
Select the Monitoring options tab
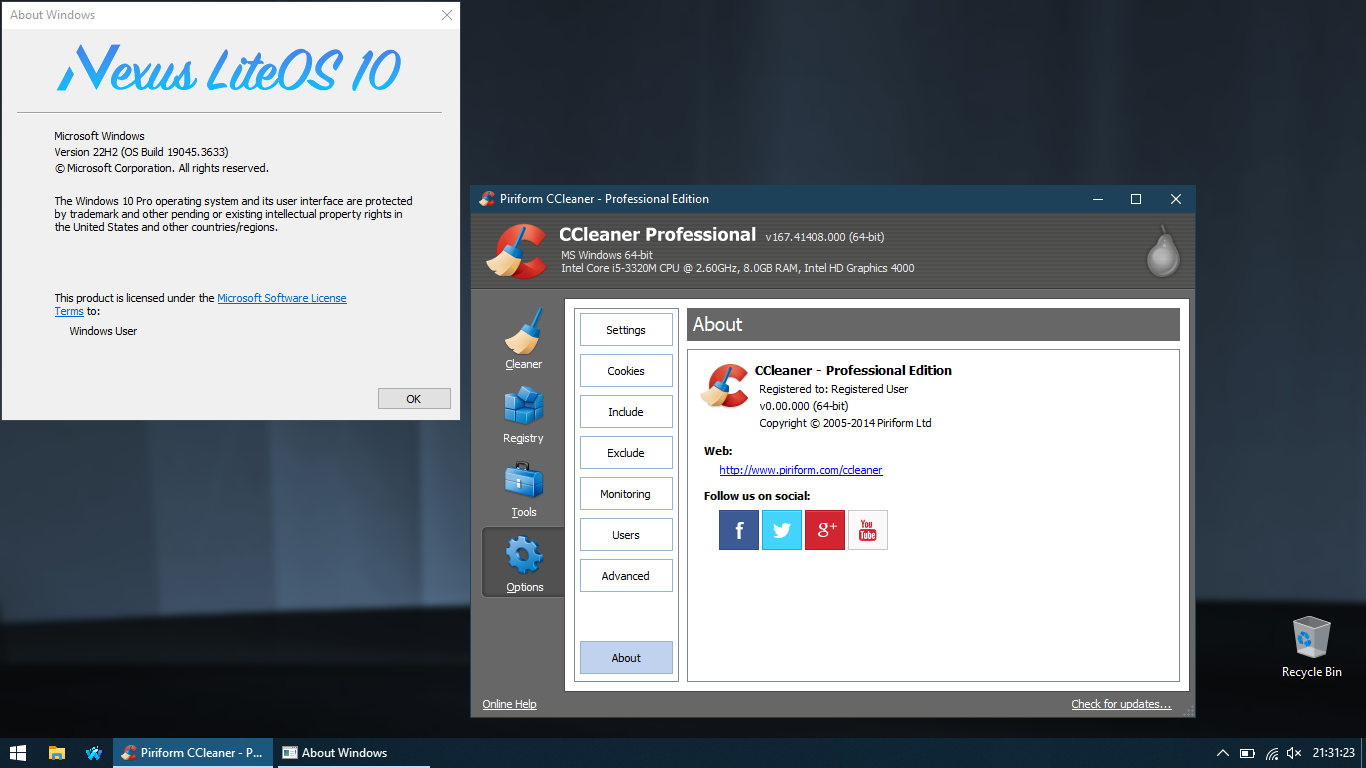(626, 494)
